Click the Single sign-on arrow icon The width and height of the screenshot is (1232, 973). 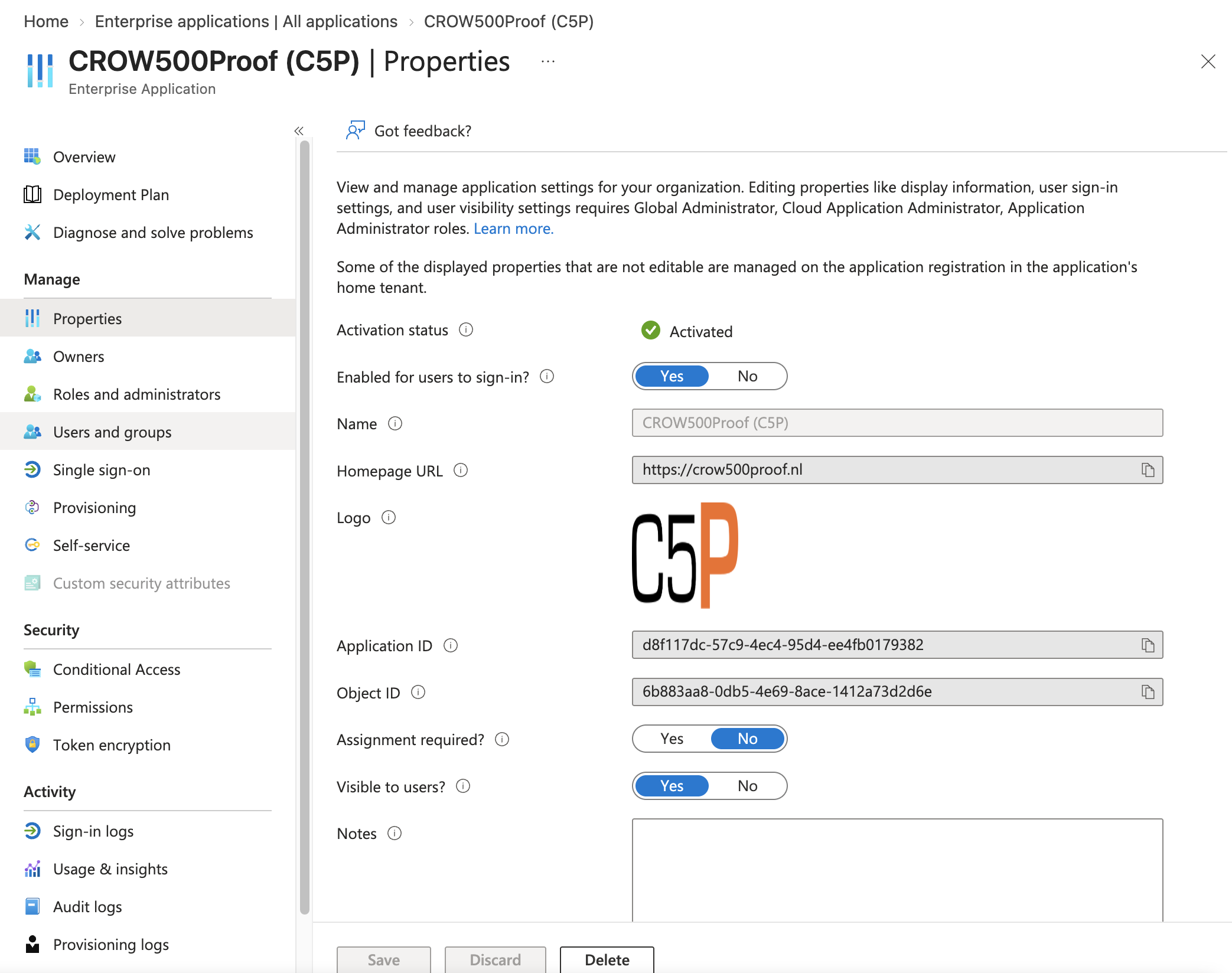point(32,469)
